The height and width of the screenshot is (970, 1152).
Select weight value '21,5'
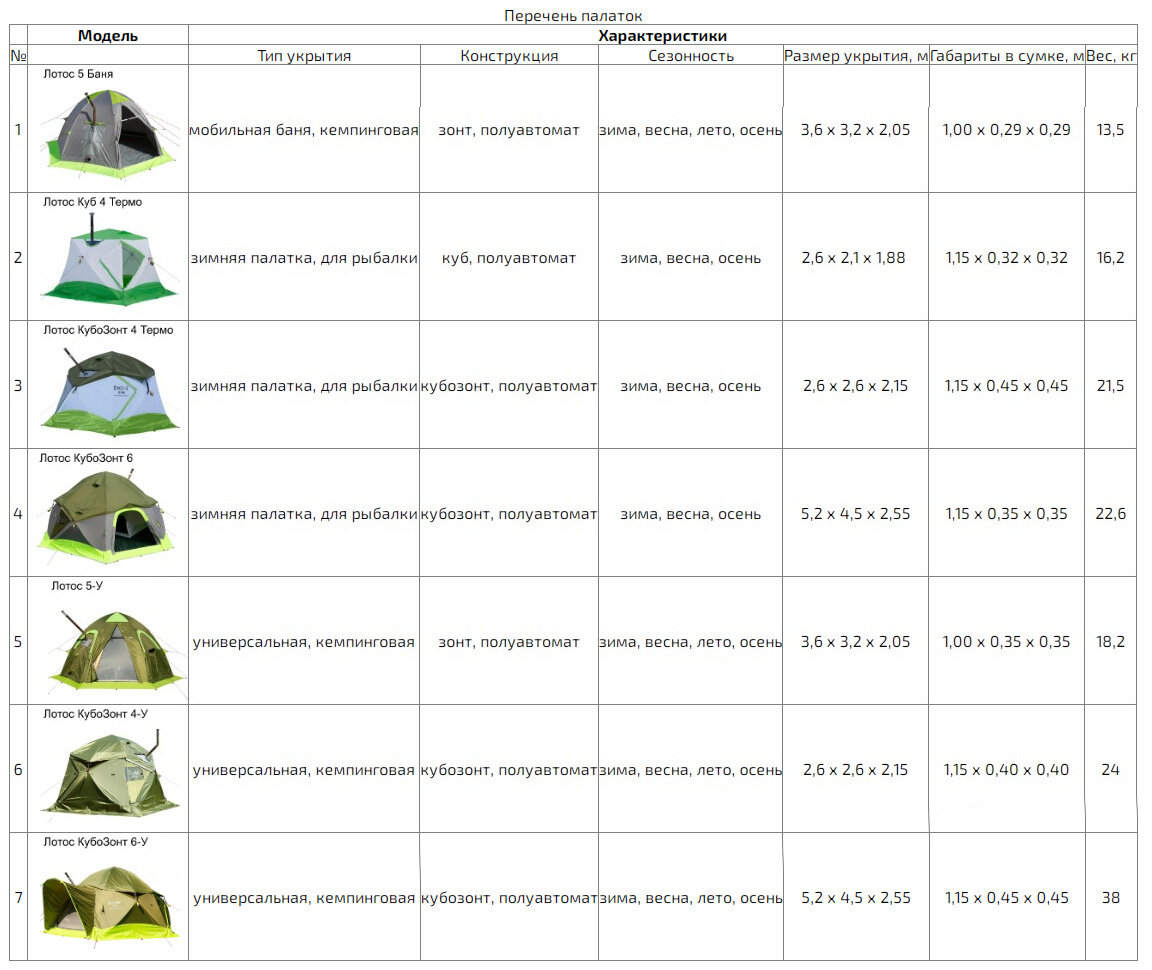pos(1111,385)
